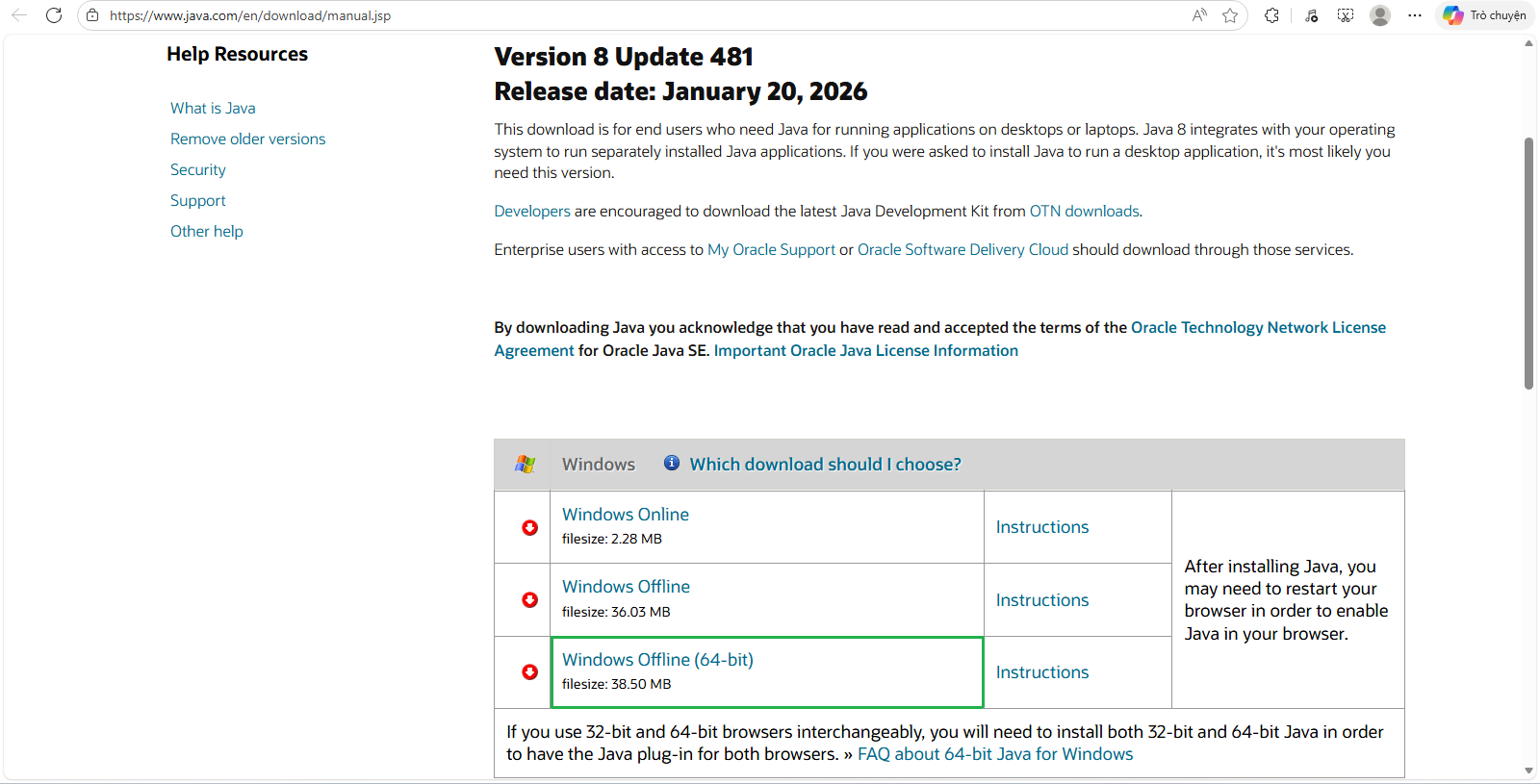Open Important Oracle Java License Information
The height and width of the screenshot is (784, 1540).
click(x=866, y=350)
